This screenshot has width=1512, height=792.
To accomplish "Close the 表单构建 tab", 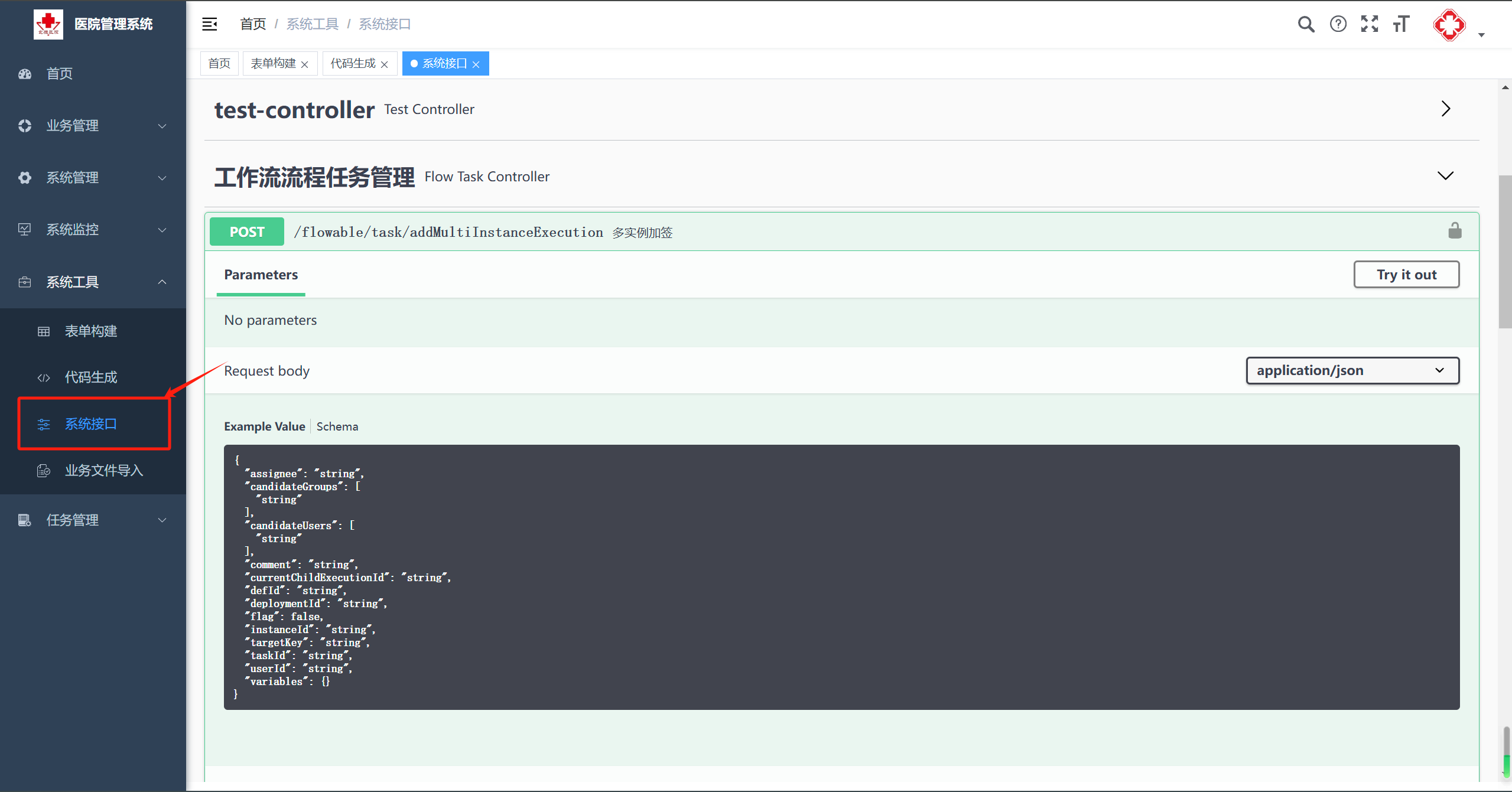I will (305, 64).
